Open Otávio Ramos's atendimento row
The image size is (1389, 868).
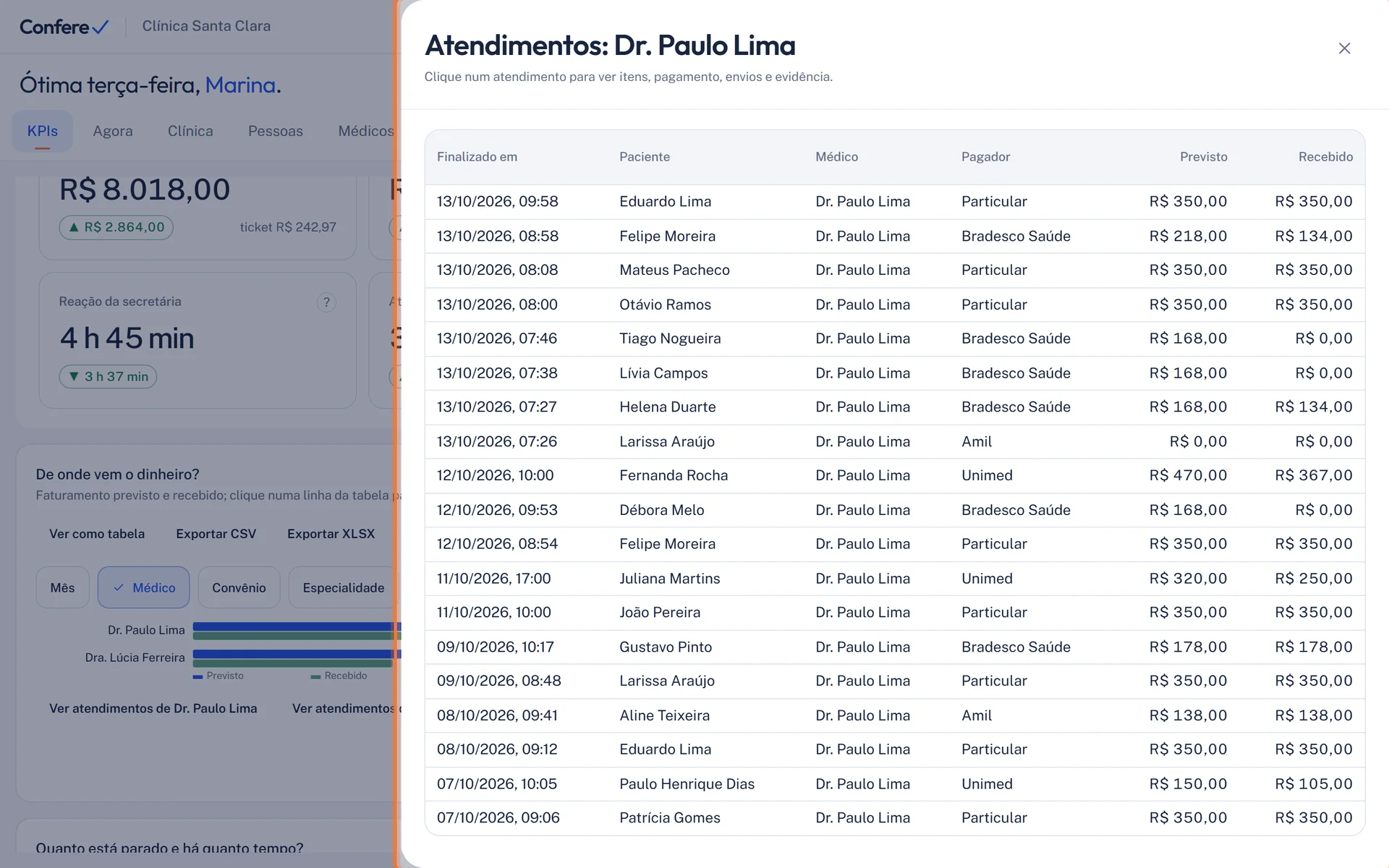(895, 305)
